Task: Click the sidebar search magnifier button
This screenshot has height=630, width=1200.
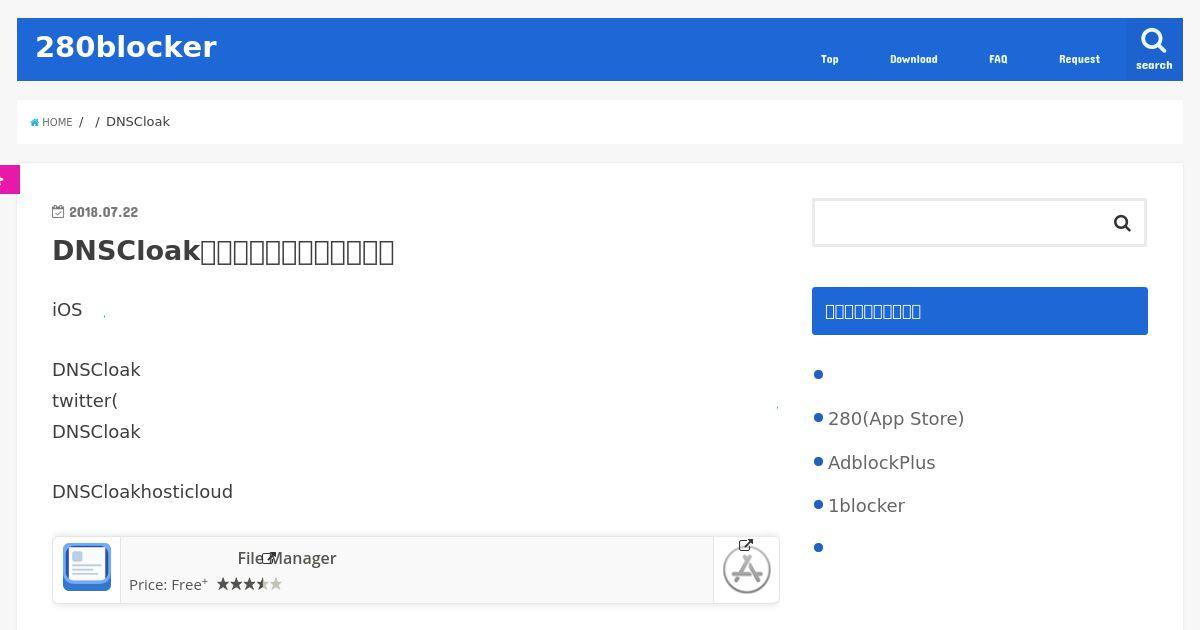Action: (x=1122, y=223)
